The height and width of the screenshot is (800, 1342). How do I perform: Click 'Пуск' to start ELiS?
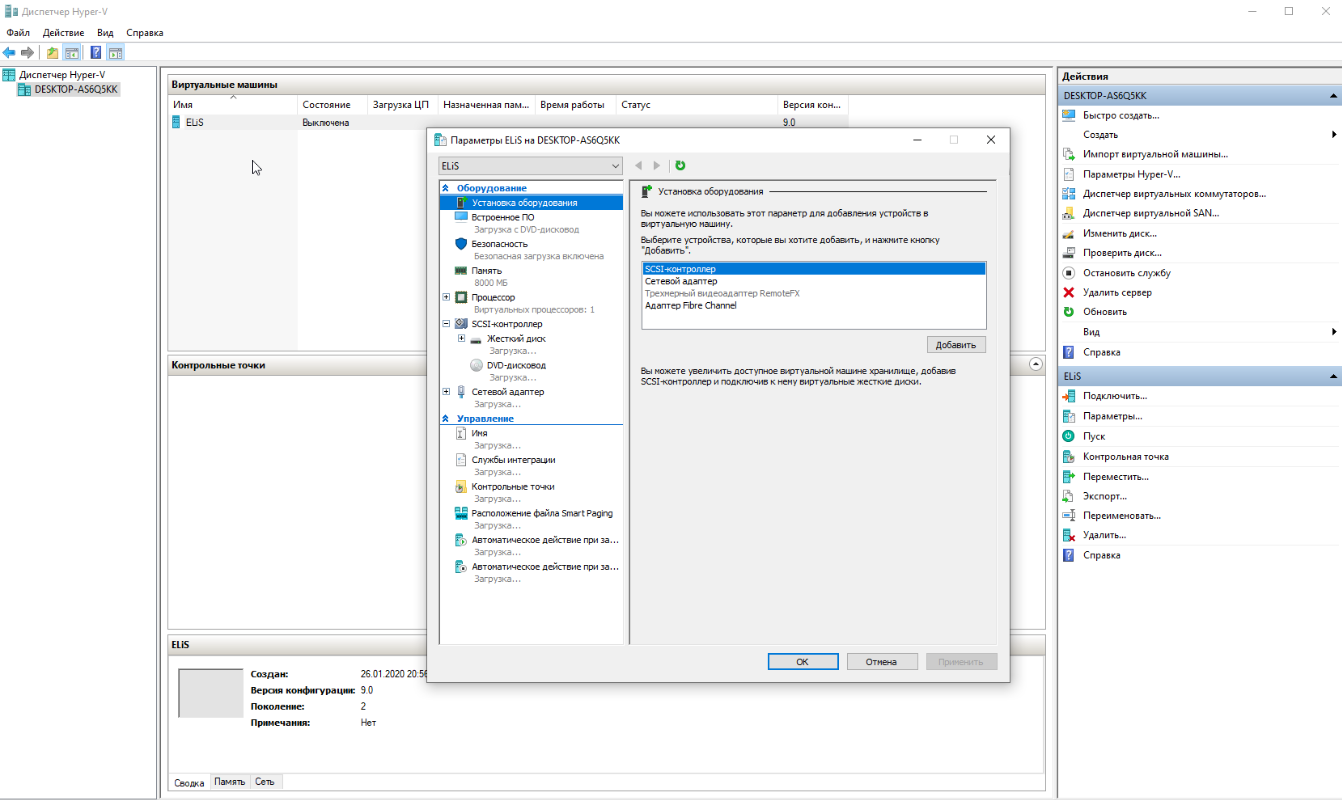coord(1094,436)
